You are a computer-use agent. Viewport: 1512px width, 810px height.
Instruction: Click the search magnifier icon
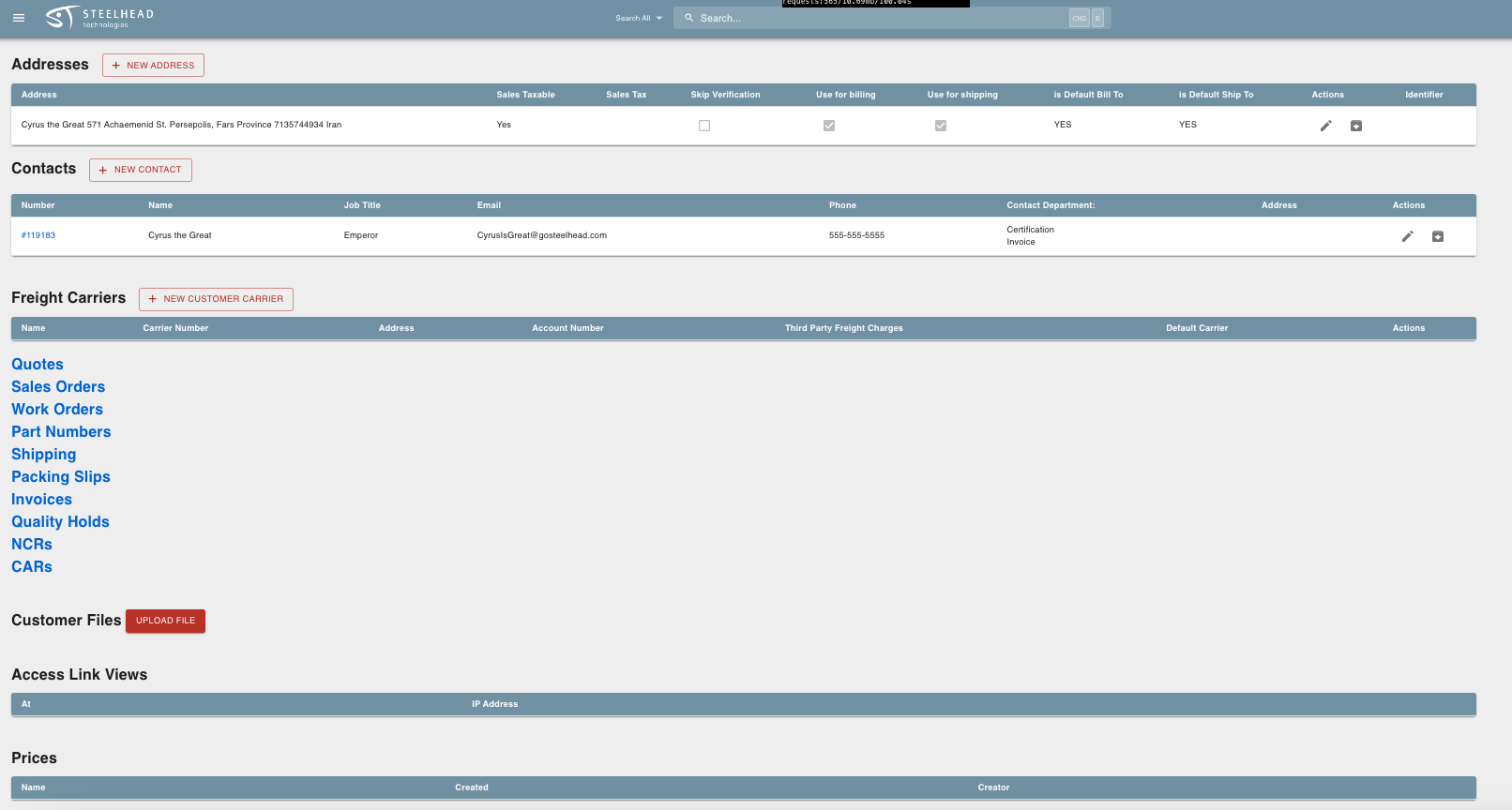[688, 18]
